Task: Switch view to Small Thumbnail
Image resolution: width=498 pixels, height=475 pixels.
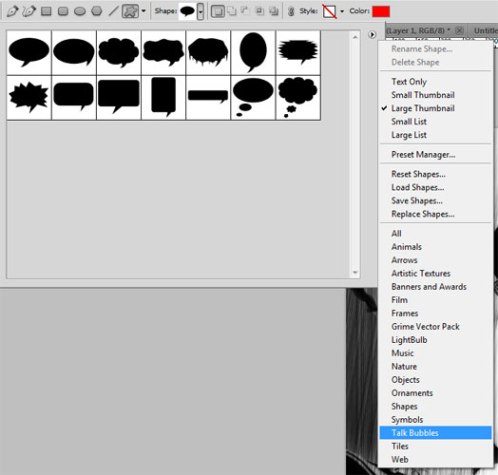Action: [x=423, y=95]
